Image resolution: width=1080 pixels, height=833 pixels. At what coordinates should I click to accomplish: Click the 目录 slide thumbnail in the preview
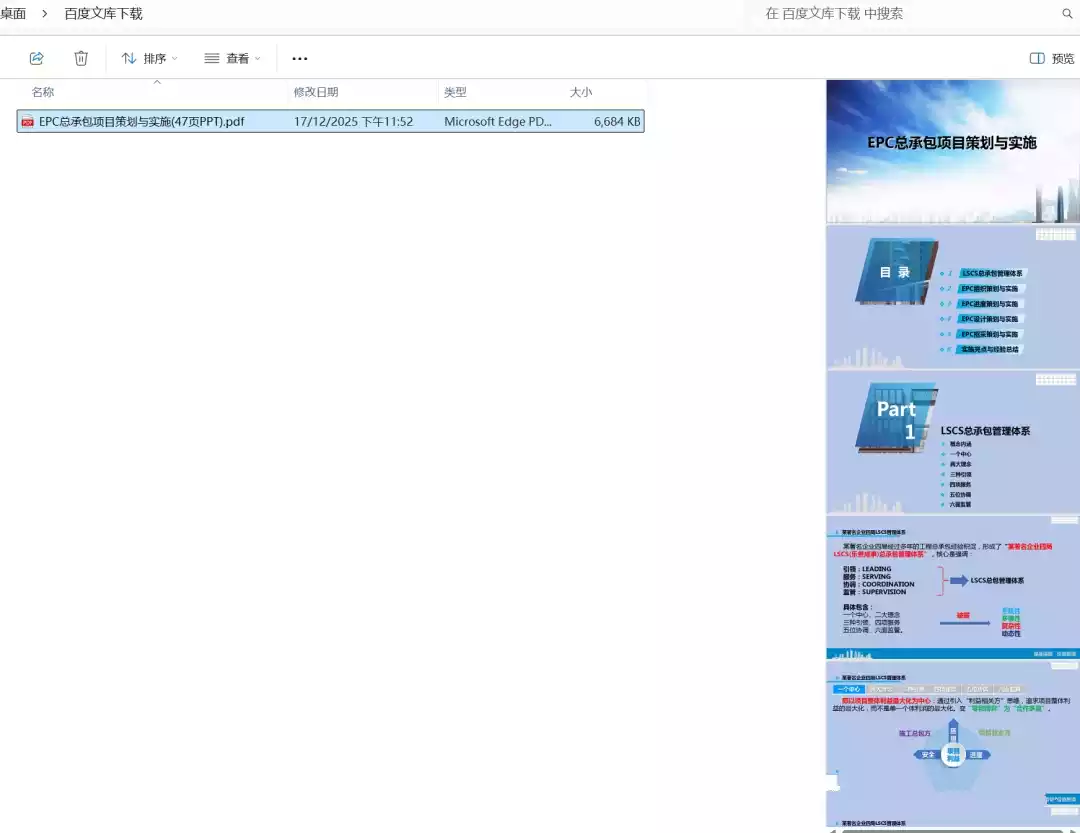coord(952,298)
